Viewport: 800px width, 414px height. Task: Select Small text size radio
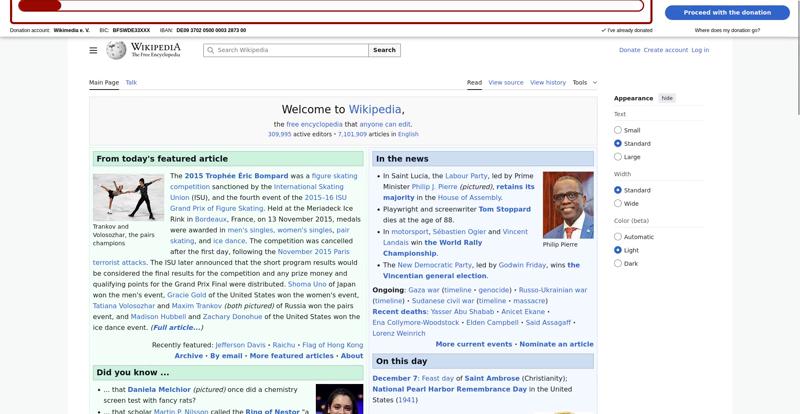[x=618, y=130]
